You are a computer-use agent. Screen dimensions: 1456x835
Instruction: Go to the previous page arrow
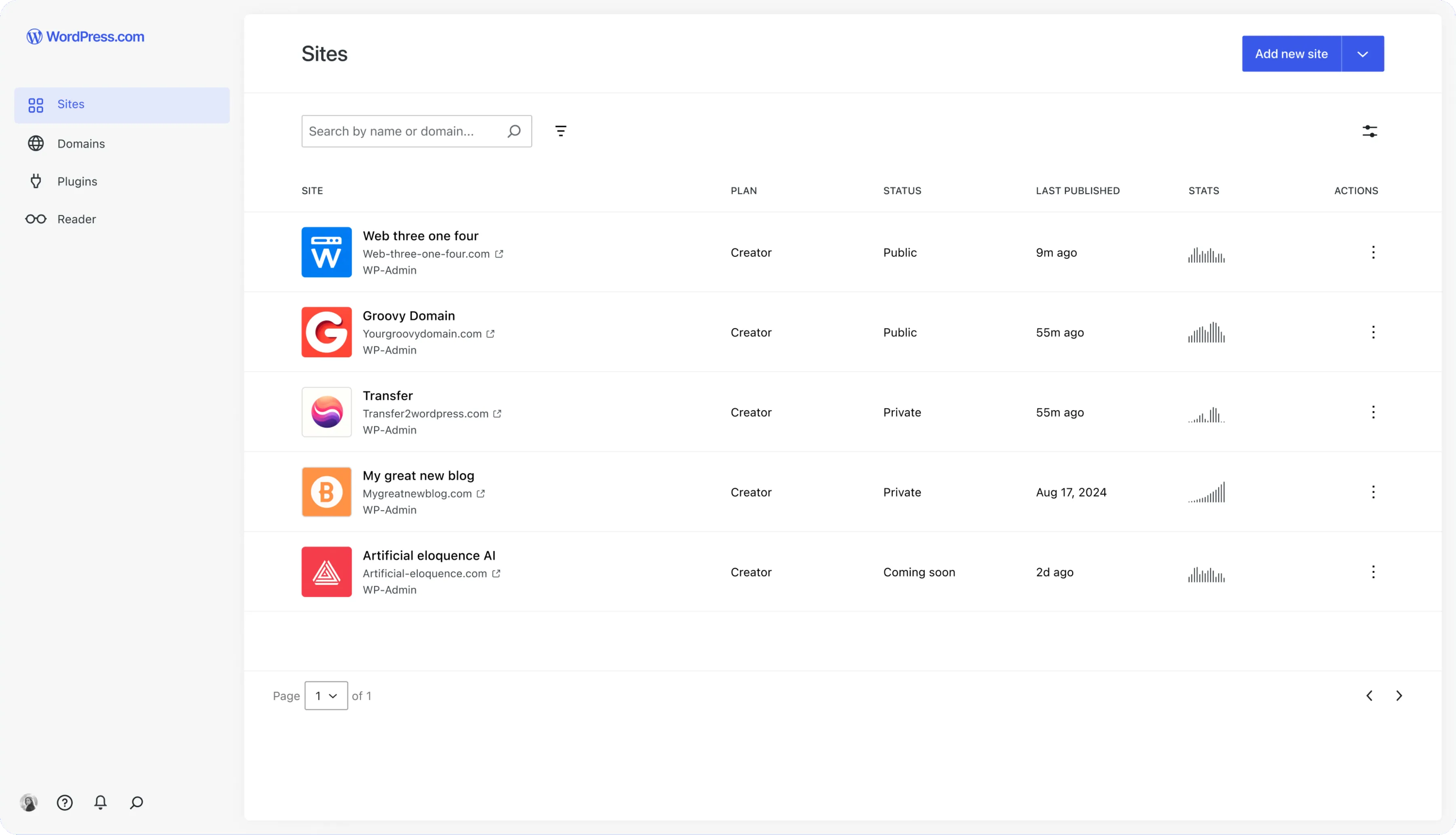click(x=1369, y=696)
